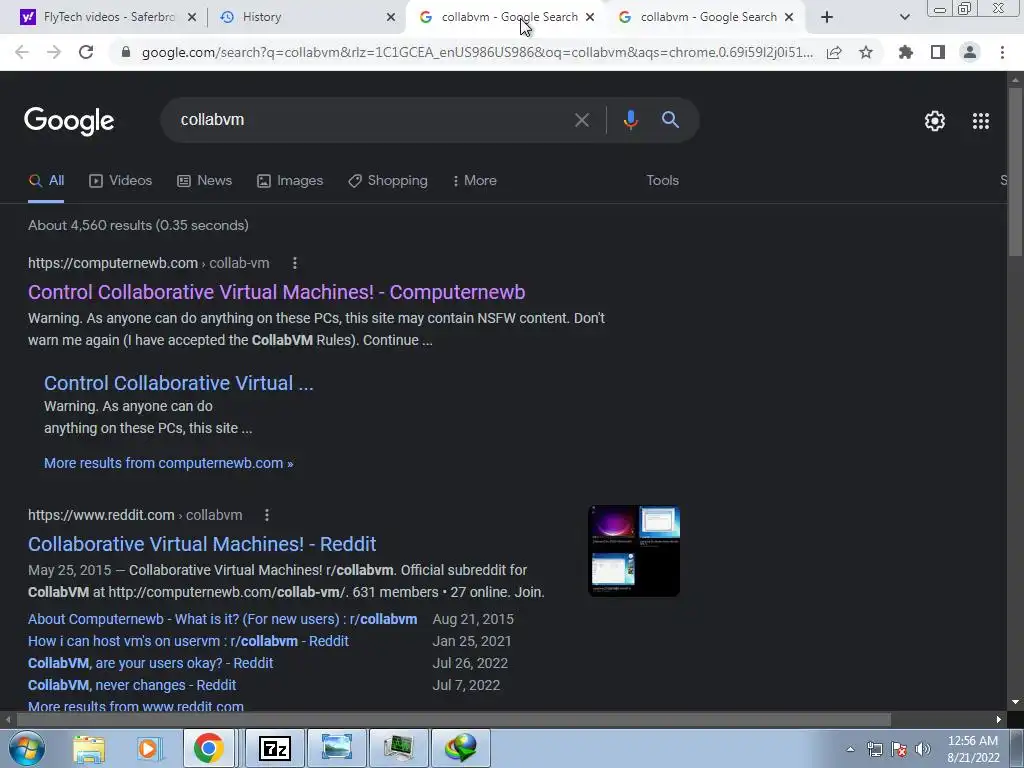Viewport: 1024px width, 768px height.
Task: Click the Chrome back arrow
Action: (x=22, y=52)
